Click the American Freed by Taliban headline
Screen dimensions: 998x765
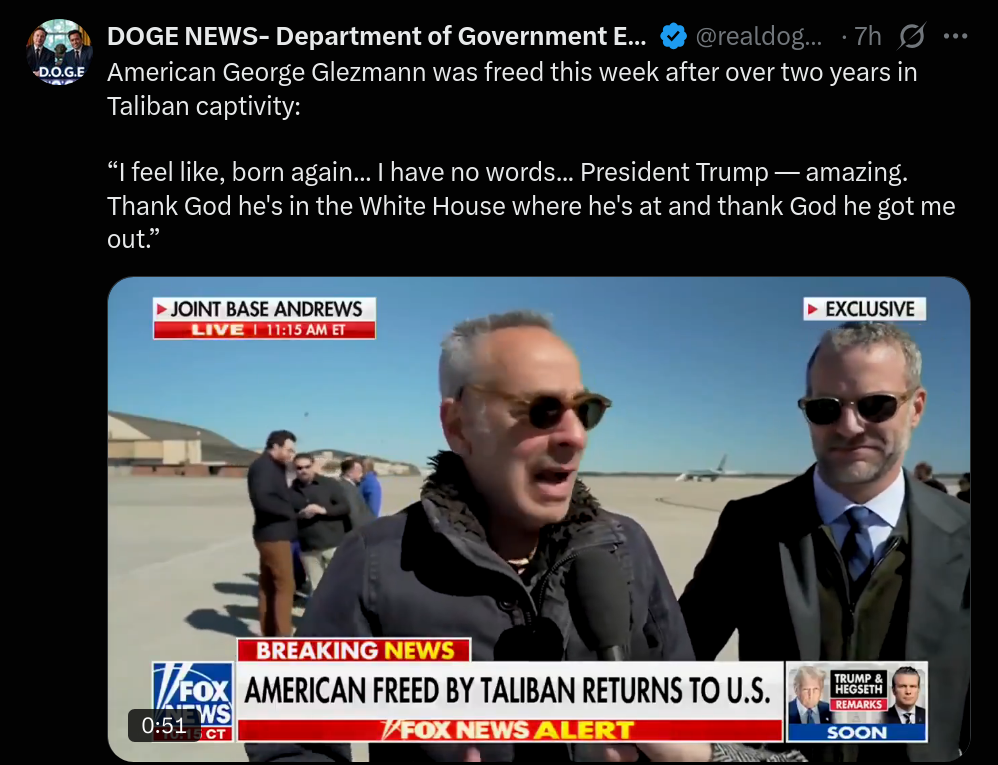coord(509,691)
